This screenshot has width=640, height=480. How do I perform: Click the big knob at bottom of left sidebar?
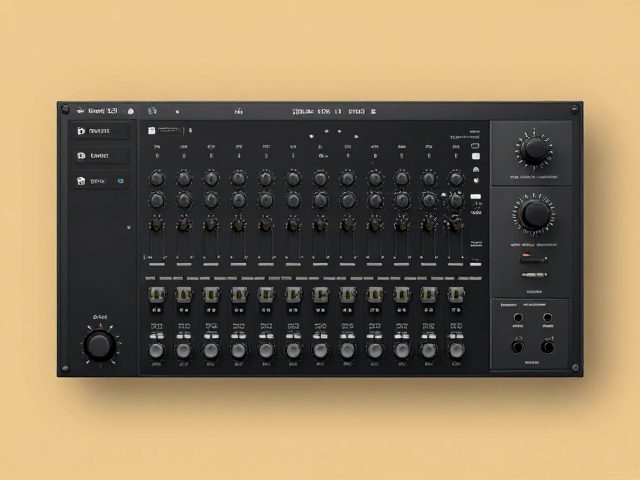(100, 345)
